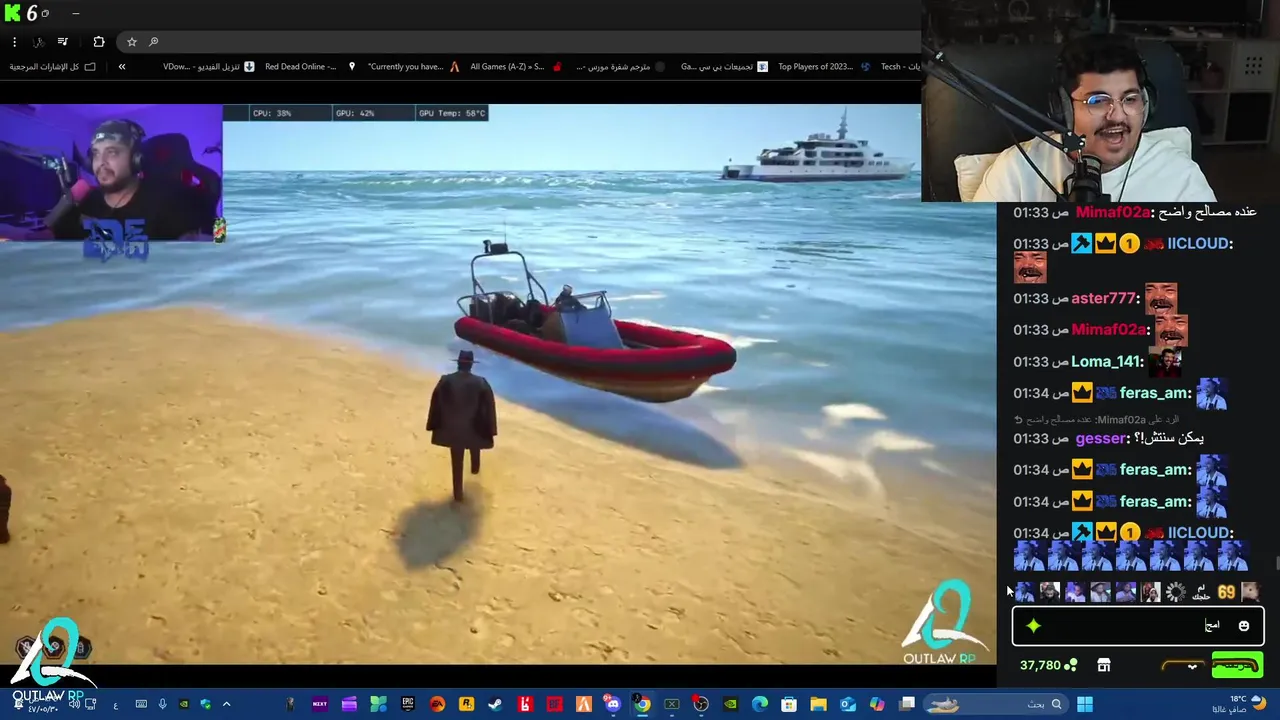Open Google Chrome from the taskbar
The height and width of the screenshot is (720, 1280).
642,704
